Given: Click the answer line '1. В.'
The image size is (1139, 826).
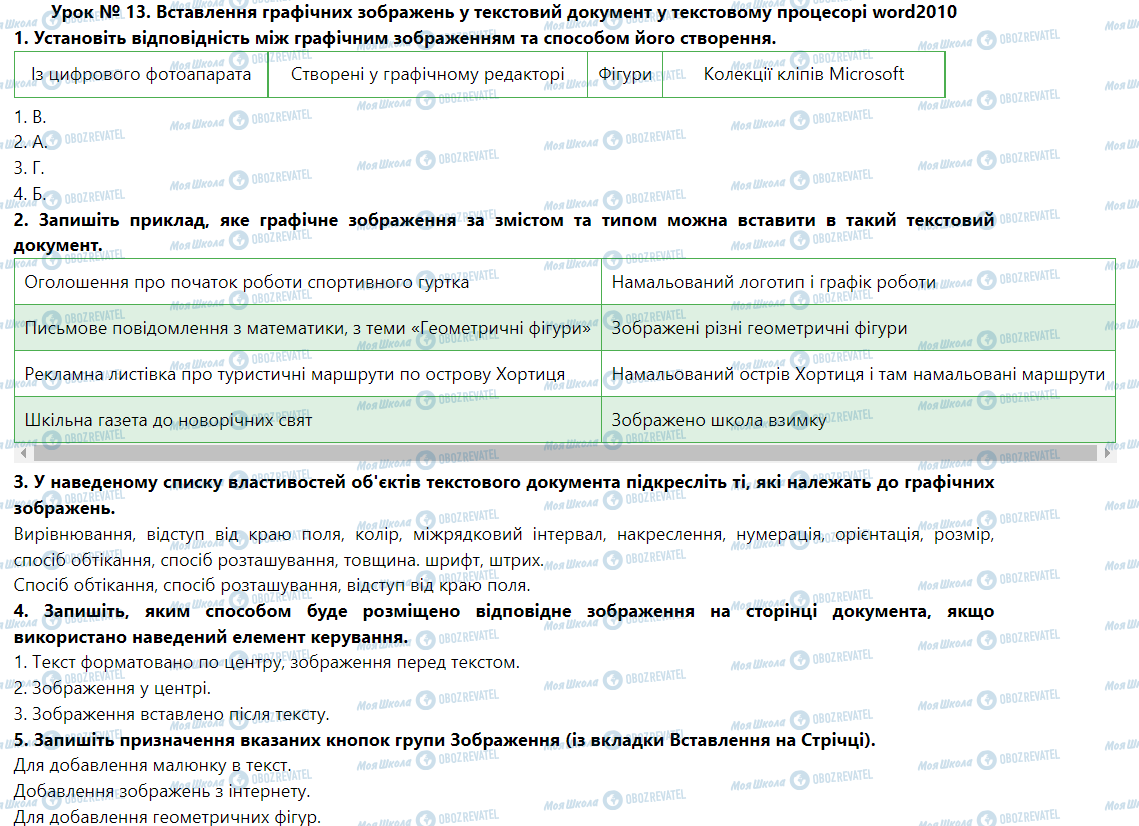Looking at the screenshot, I should (31, 117).
